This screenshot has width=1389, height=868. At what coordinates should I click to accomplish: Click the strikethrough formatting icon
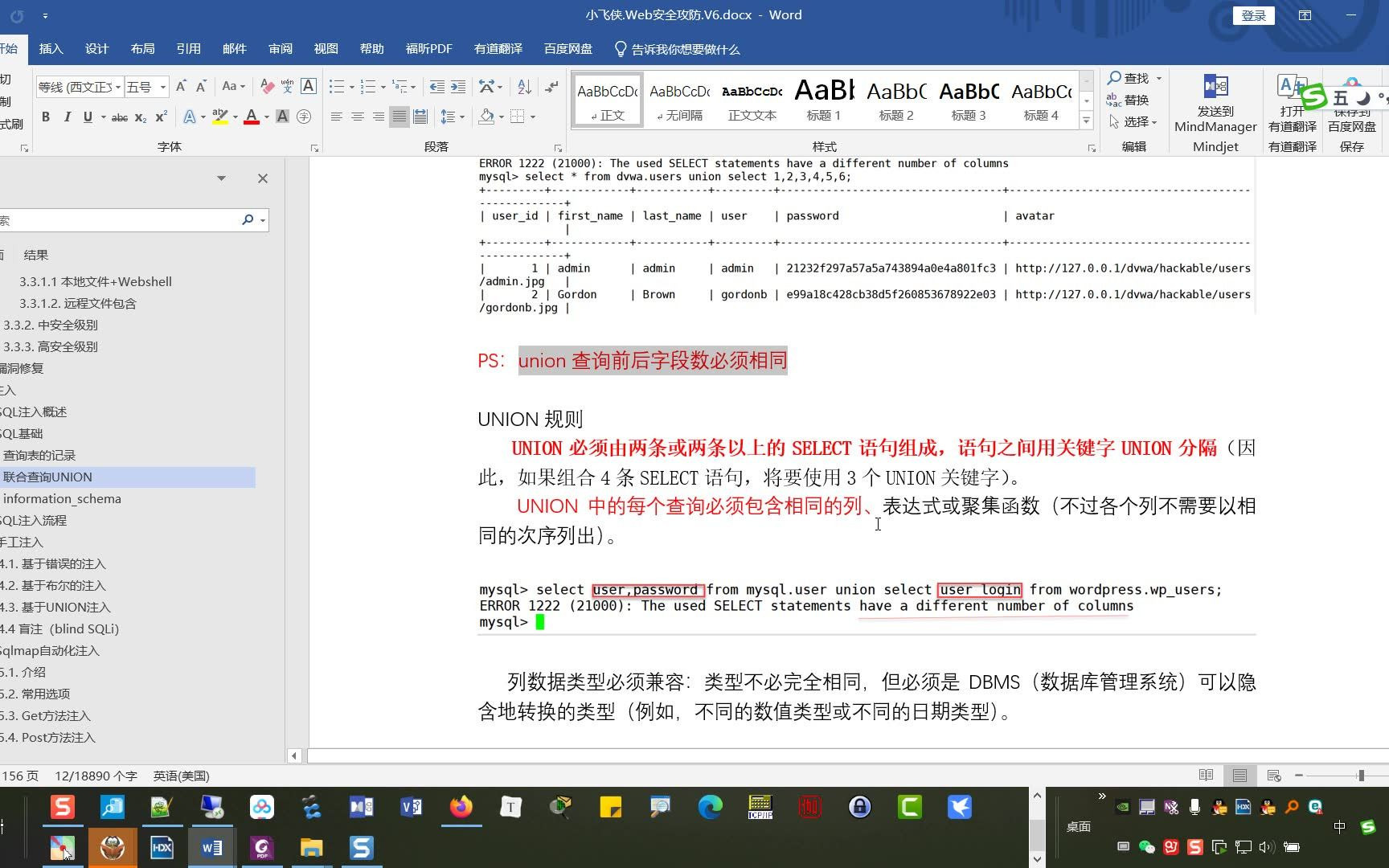(119, 117)
